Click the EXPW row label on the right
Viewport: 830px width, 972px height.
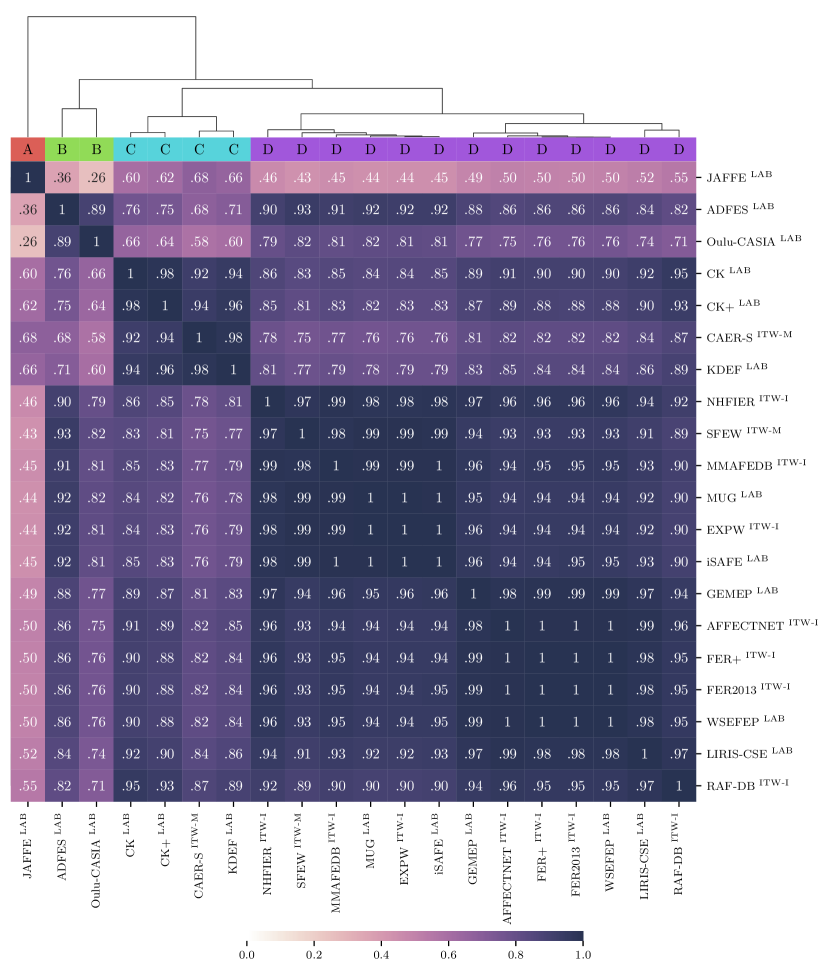[743, 529]
